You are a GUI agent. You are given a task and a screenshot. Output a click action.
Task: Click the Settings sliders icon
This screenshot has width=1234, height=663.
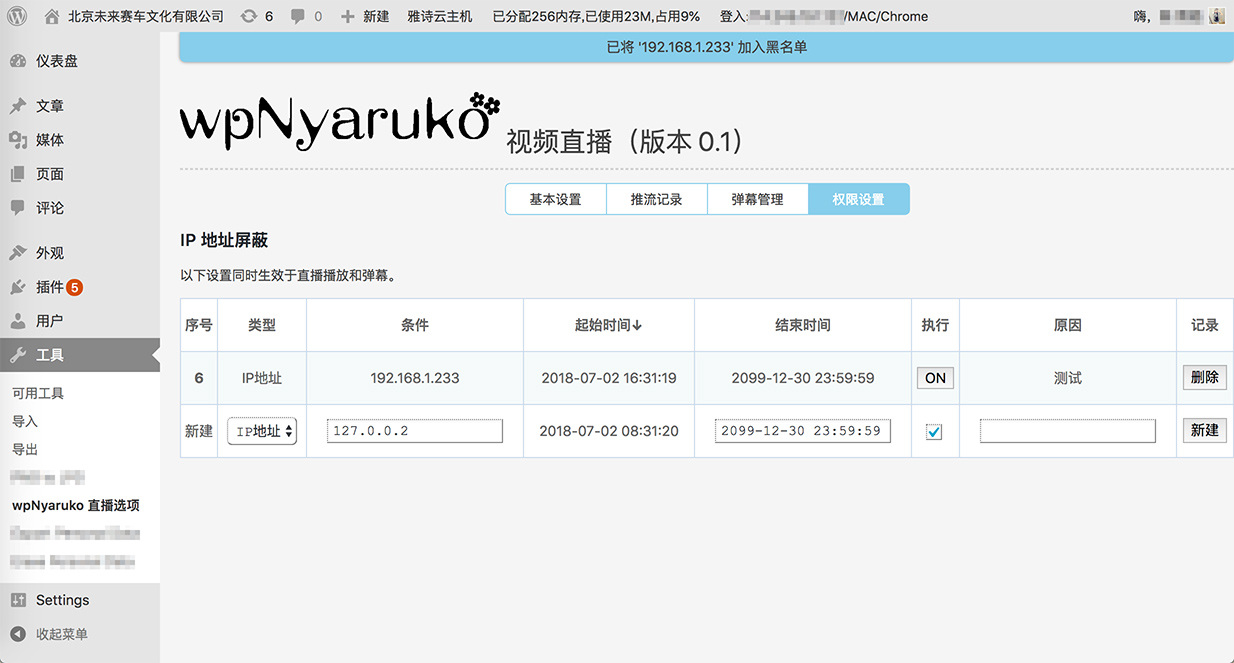[x=18, y=600]
